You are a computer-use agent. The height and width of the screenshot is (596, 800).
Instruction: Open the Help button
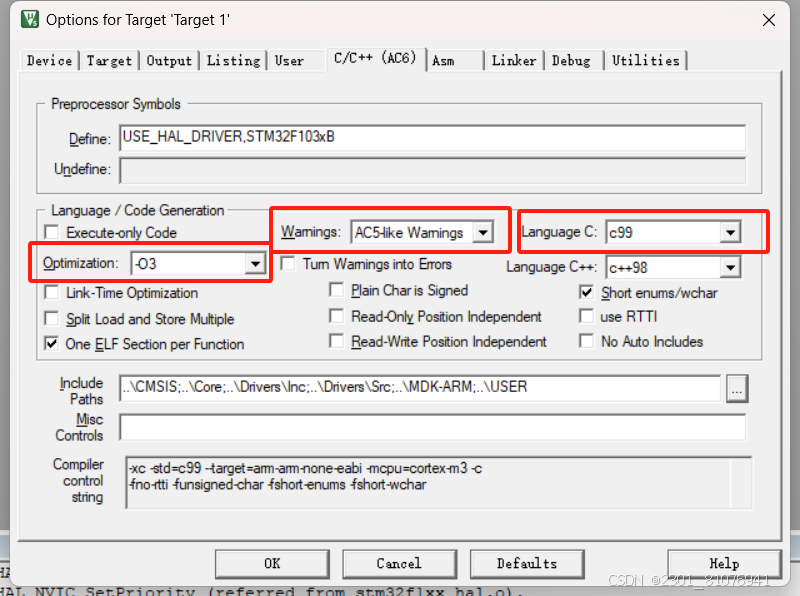click(x=724, y=564)
